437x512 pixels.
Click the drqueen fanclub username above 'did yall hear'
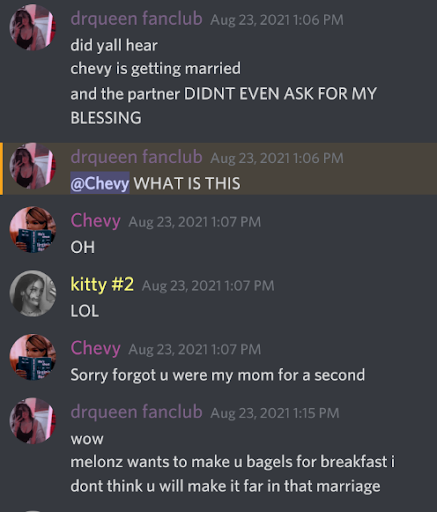coord(136,18)
